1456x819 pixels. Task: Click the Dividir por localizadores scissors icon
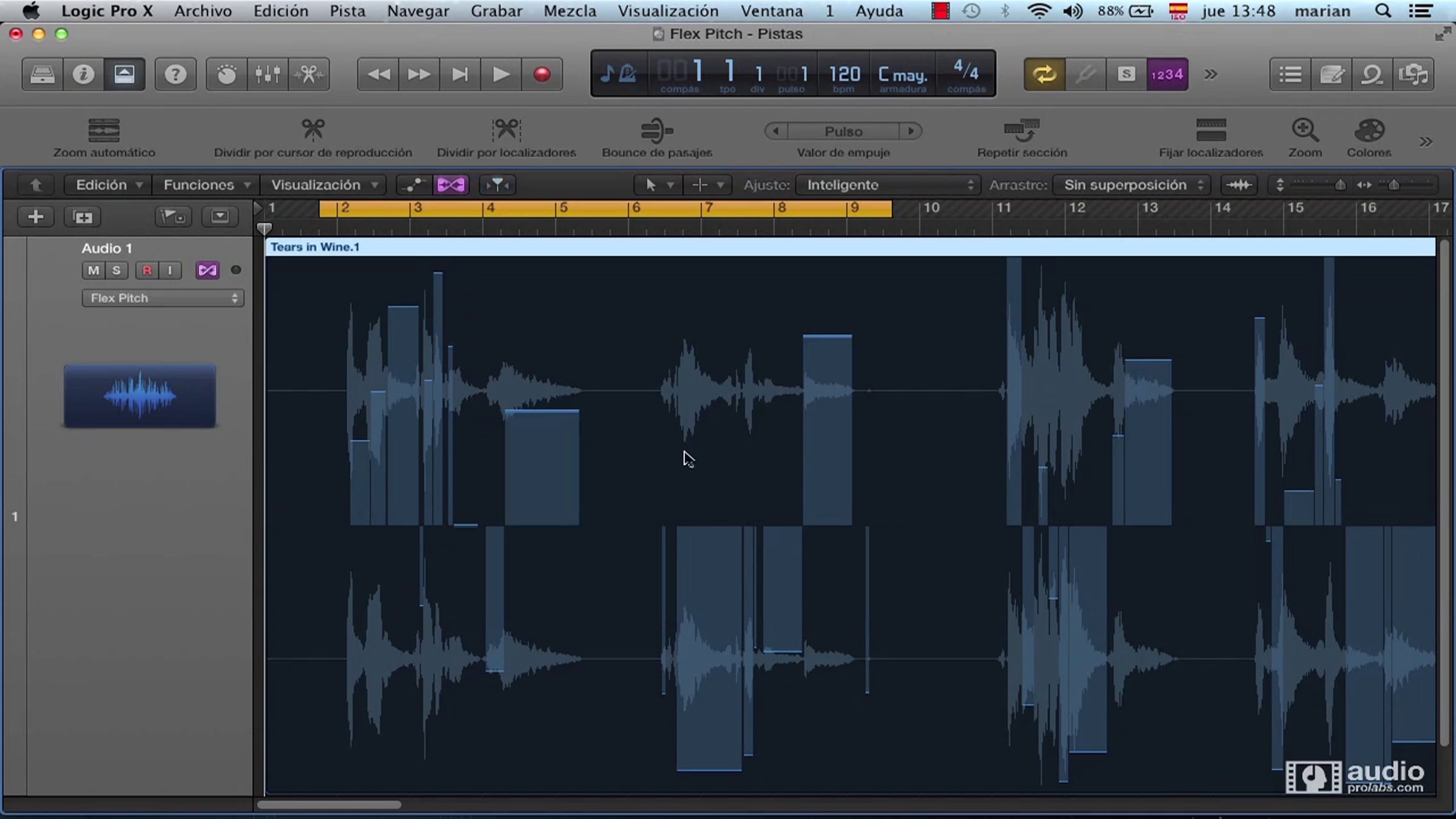[506, 130]
